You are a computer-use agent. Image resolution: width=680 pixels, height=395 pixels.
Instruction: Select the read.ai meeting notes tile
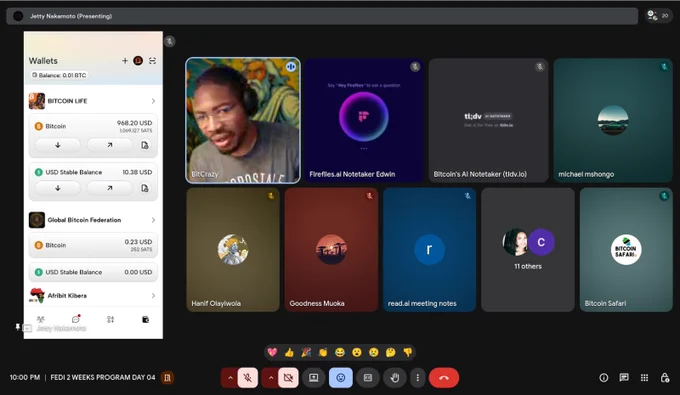click(x=429, y=250)
